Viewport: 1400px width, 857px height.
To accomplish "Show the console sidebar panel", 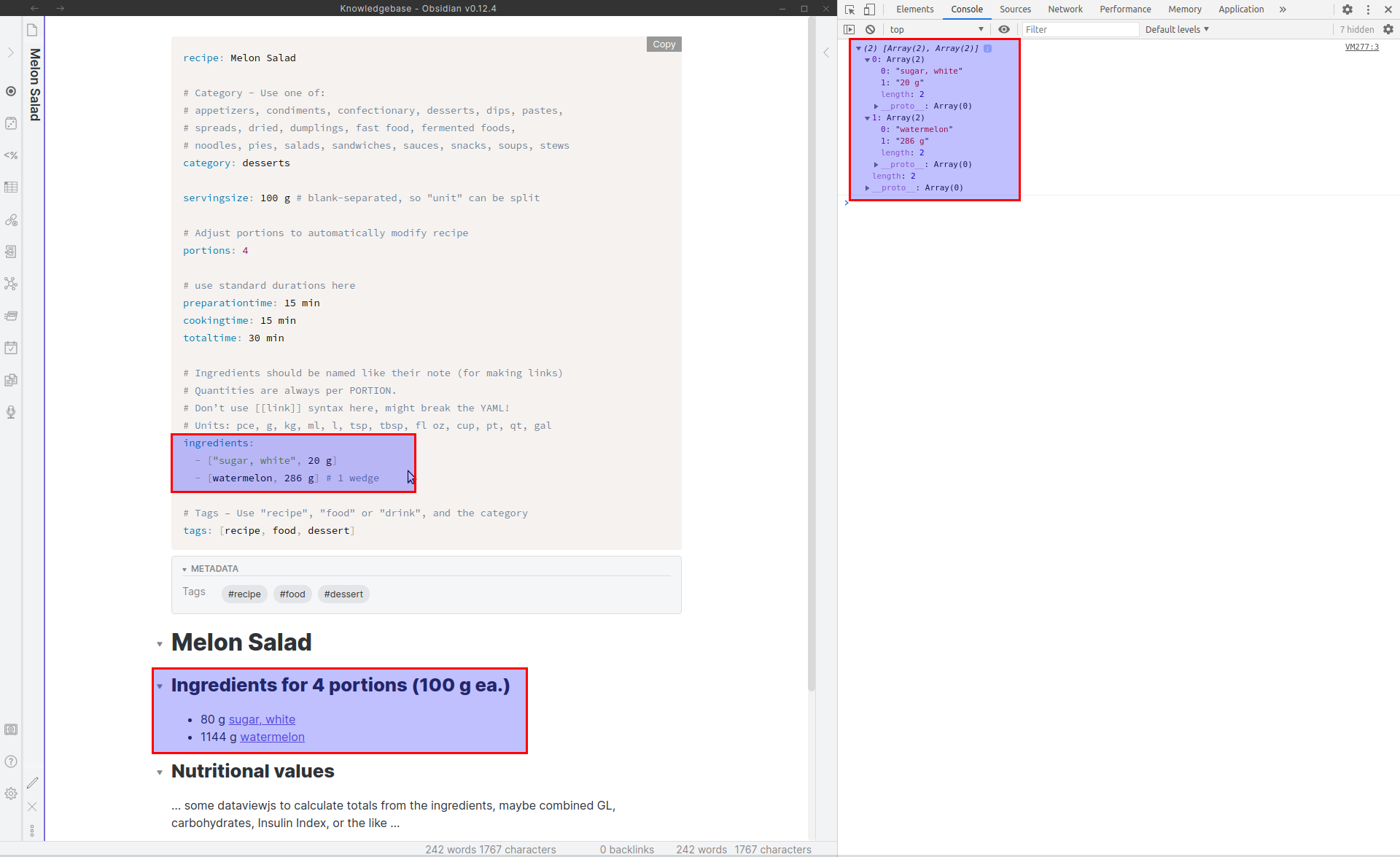I will 849,29.
